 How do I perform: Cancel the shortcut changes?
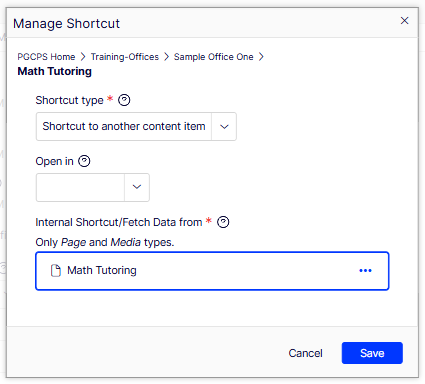click(305, 353)
